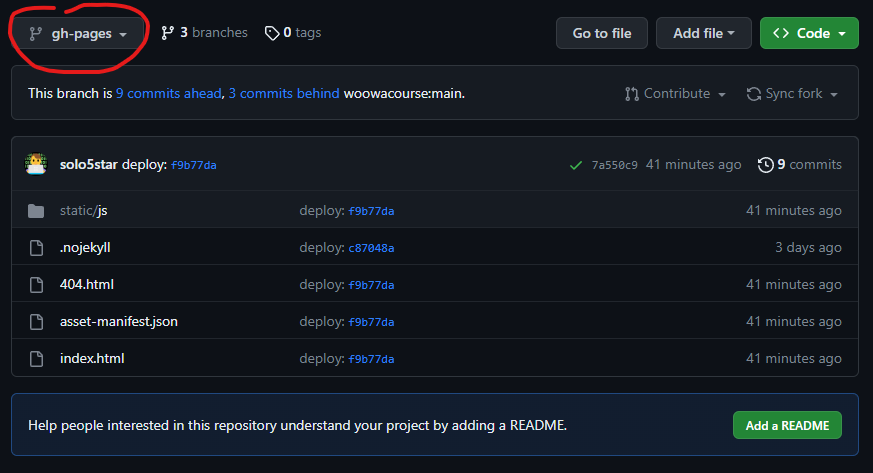This screenshot has width=873, height=473.
Task: Click the tag icon beside 0 tags
Action: pyautogui.click(x=272, y=33)
